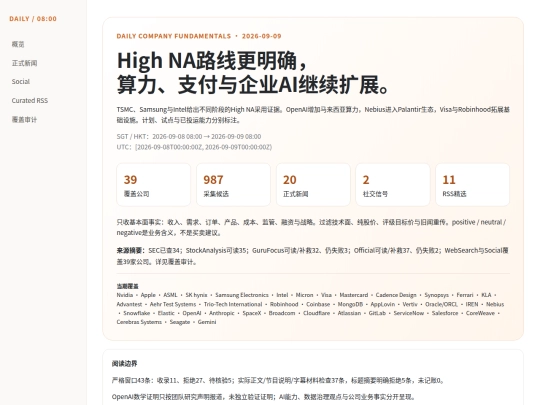540x405 pixels.
Task: Open the 概览 sidebar section
Action: tap(18, 44)
